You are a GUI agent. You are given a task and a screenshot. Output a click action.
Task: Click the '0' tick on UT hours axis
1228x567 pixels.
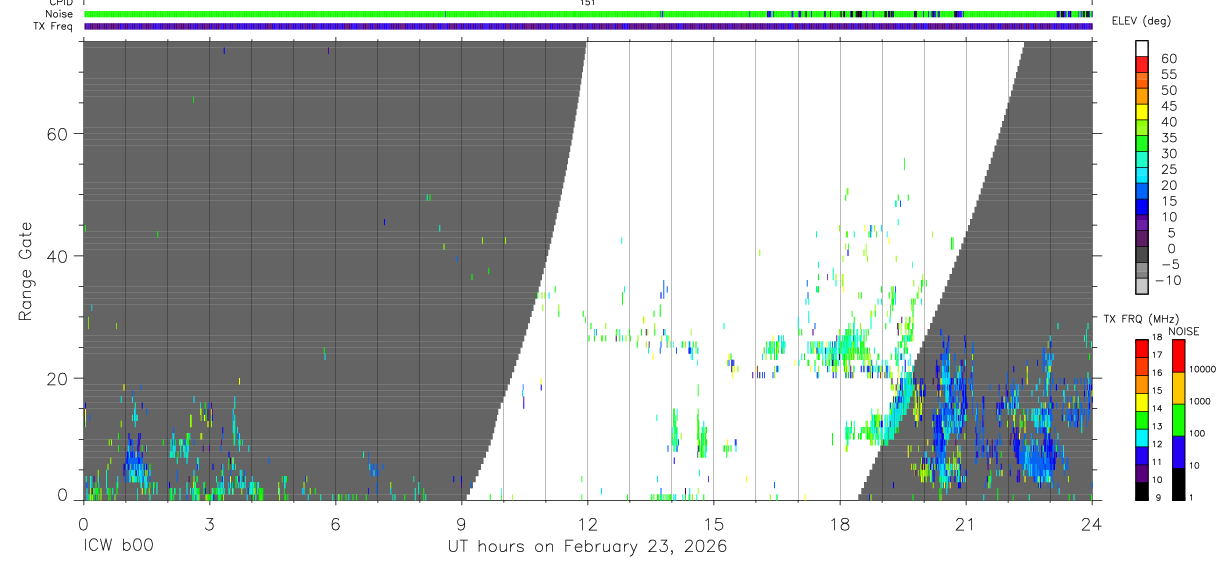pos(83,523)
